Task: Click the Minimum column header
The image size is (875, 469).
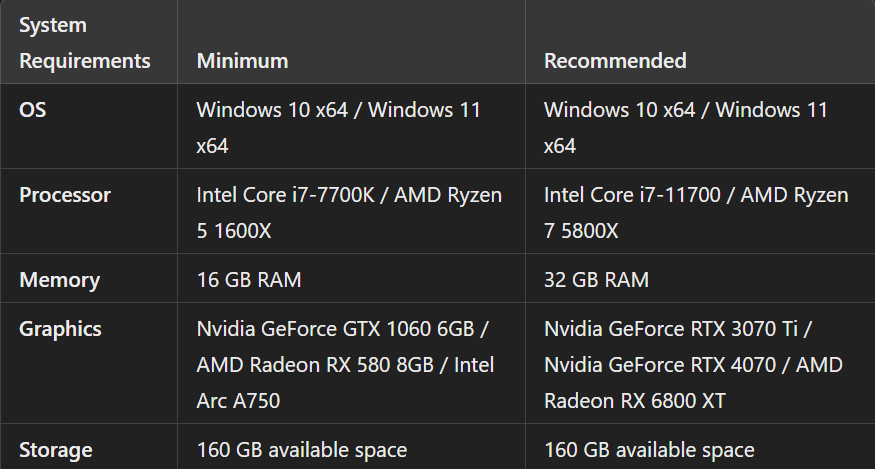Action: coord(242,61)
